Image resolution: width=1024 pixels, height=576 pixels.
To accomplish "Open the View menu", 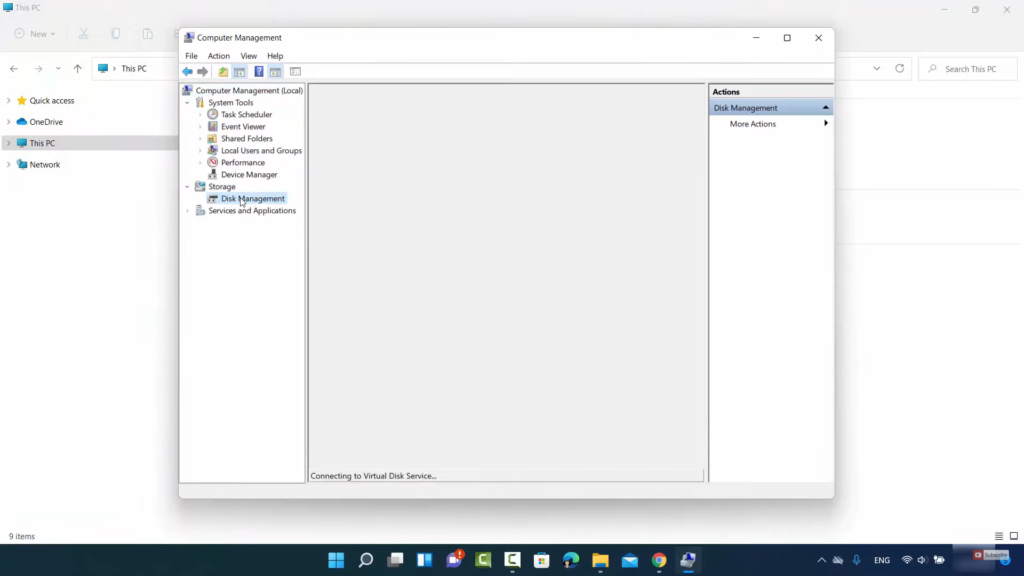I will tap(248, 56).
